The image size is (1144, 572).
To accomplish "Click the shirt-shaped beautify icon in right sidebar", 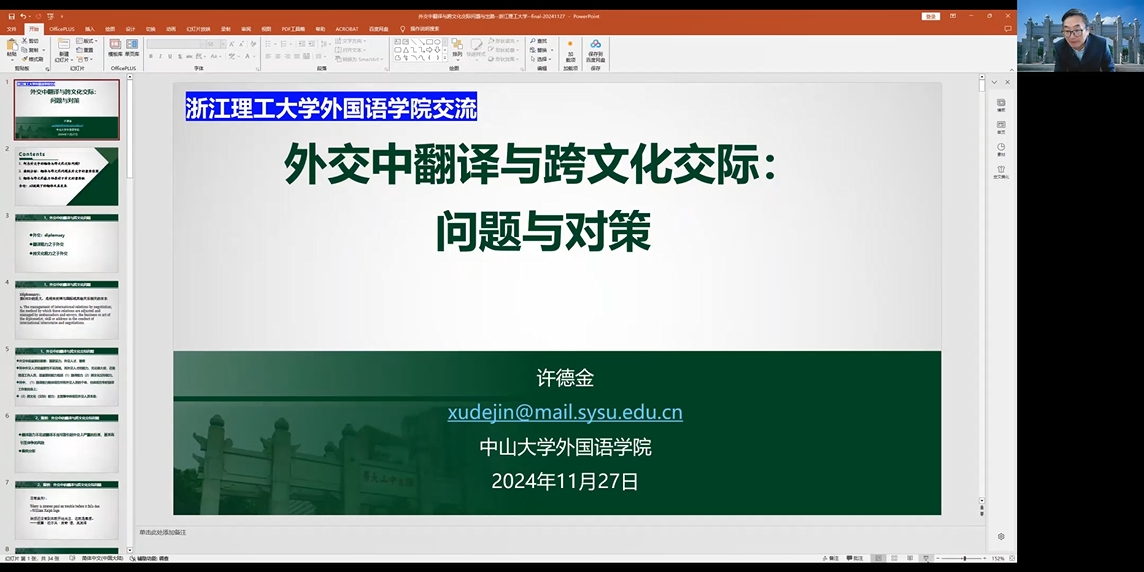I will point(1001,172).
